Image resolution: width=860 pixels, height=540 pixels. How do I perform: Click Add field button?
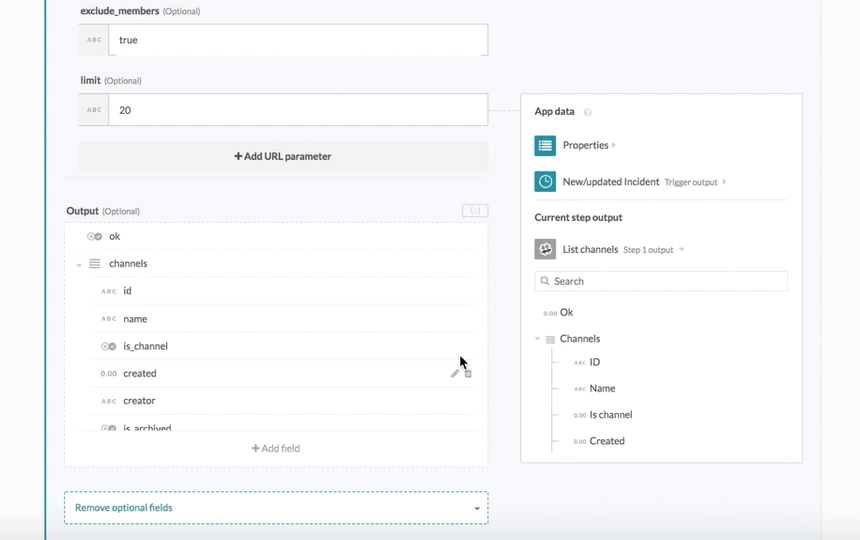click(x=276, y=448)
